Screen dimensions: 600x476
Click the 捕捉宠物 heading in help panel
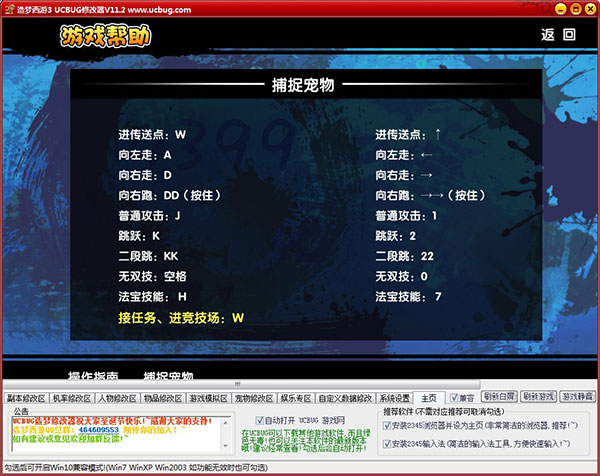click(301, 85)
